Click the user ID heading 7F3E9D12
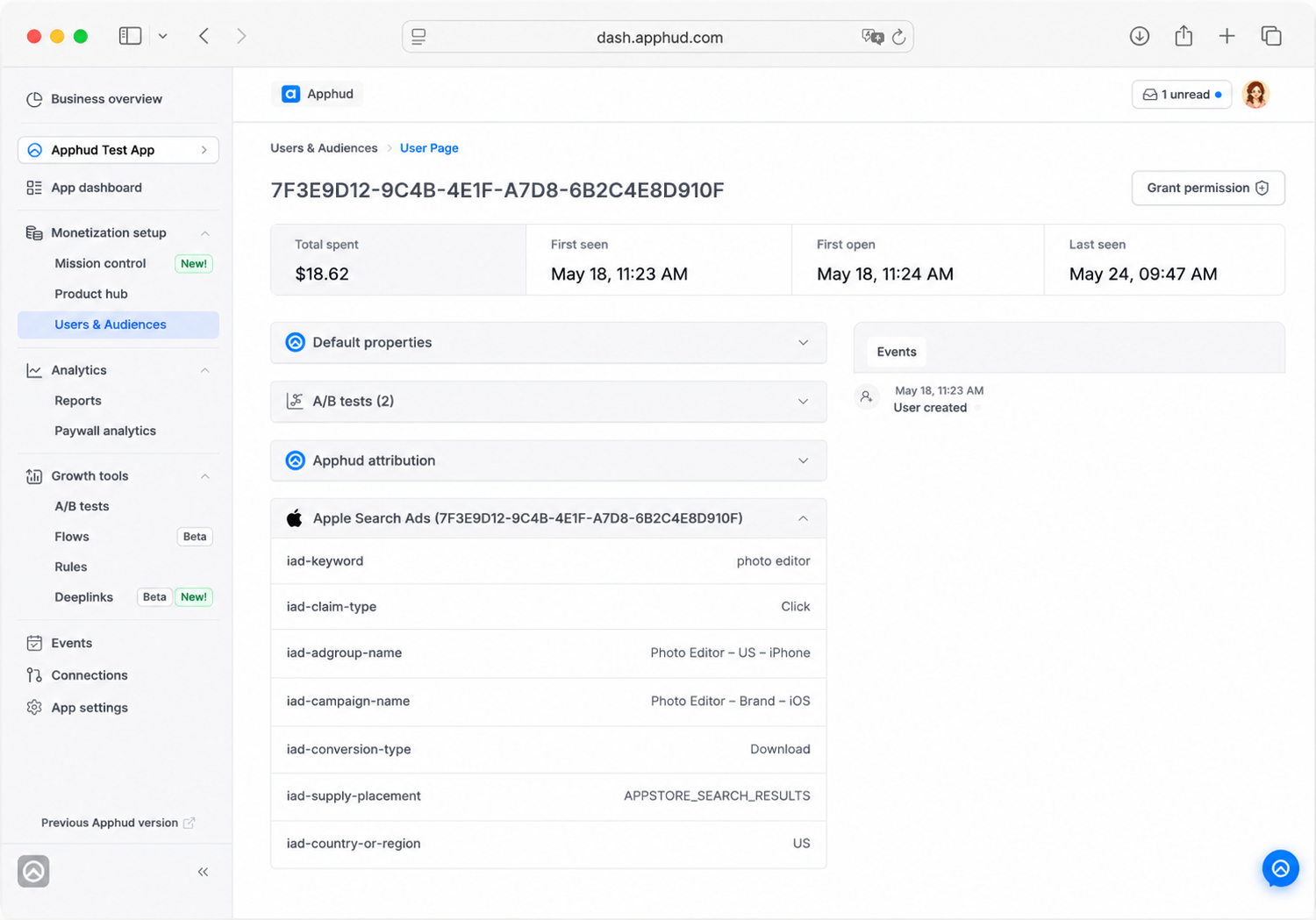Image resolution: width=1316 pixels, height=920 pixels. coord(497,190)
